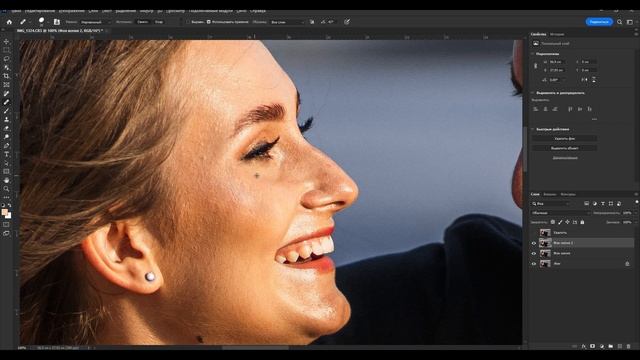
Task: Open the layer filter type dropdown
Action: (551, 204)
